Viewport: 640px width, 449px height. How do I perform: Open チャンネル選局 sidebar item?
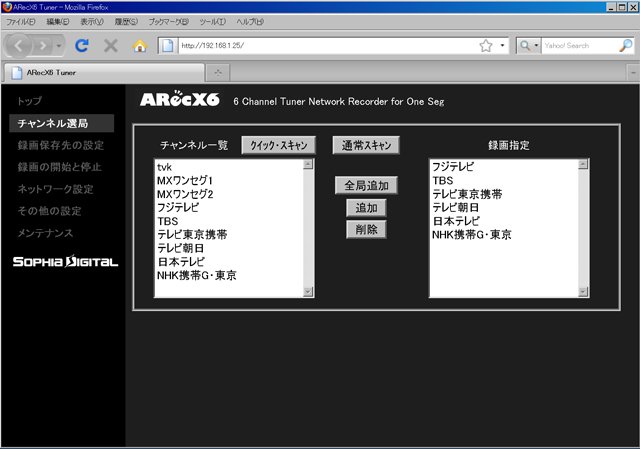62,123
